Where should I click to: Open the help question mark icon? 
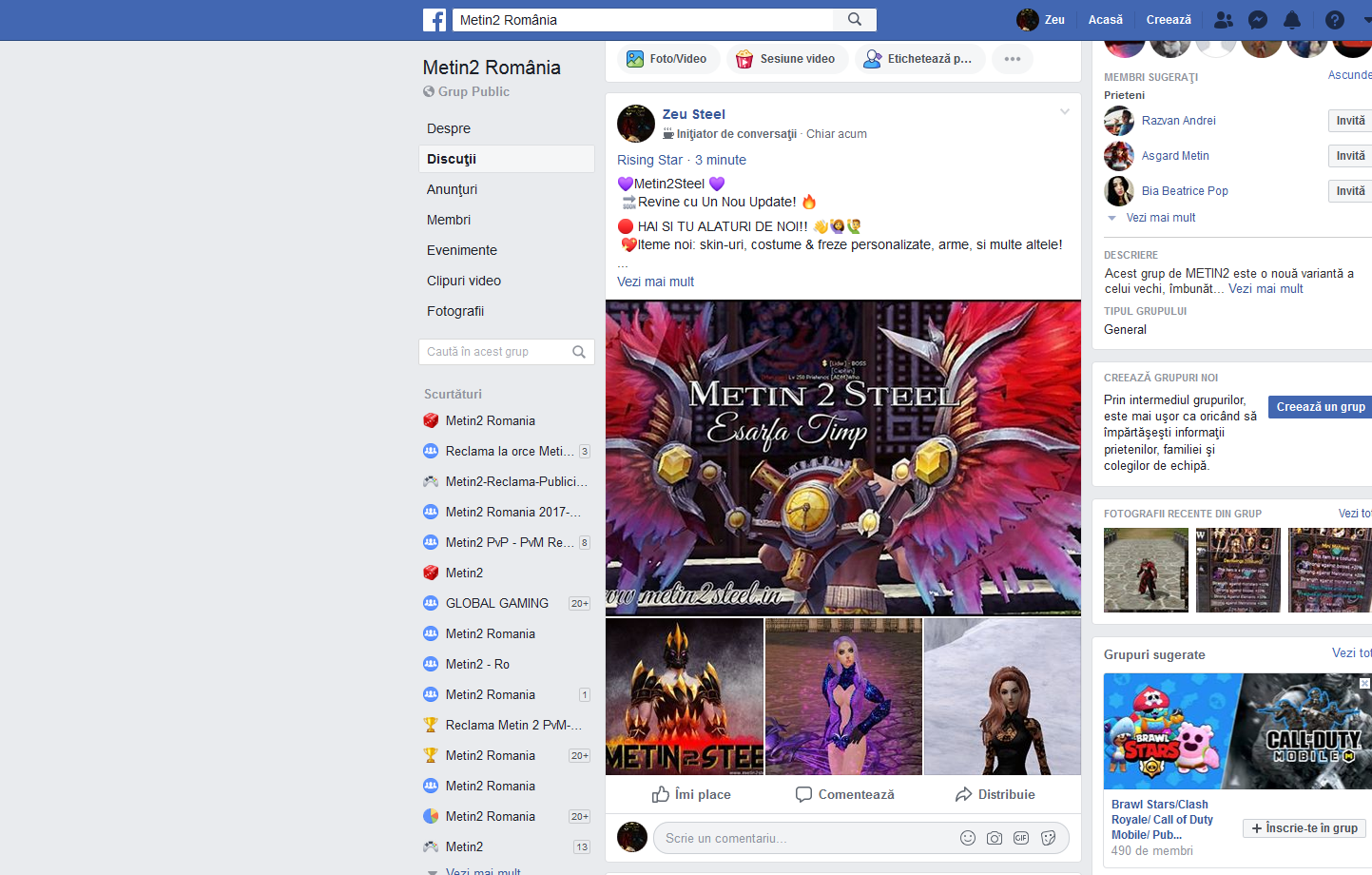(x=1335, y=20)
